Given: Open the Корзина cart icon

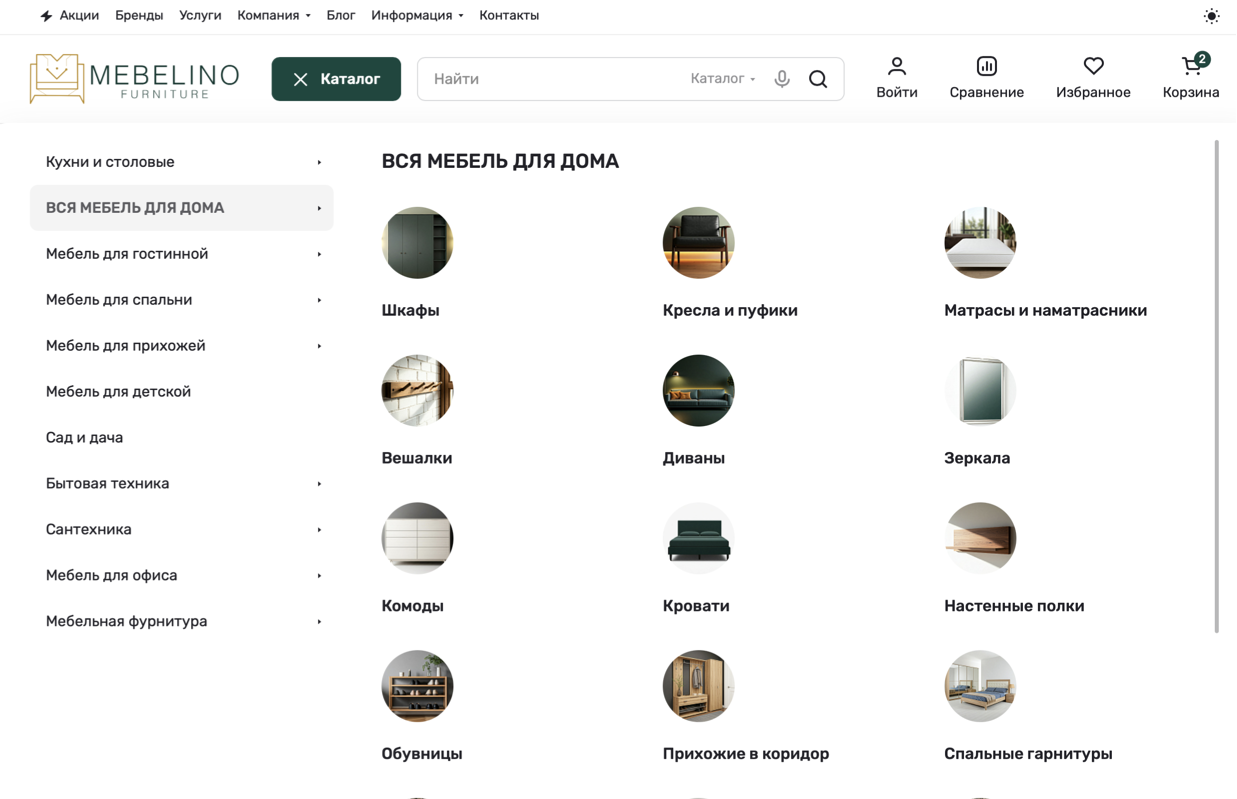Looking at the screenshot, I should (1191, 66).
